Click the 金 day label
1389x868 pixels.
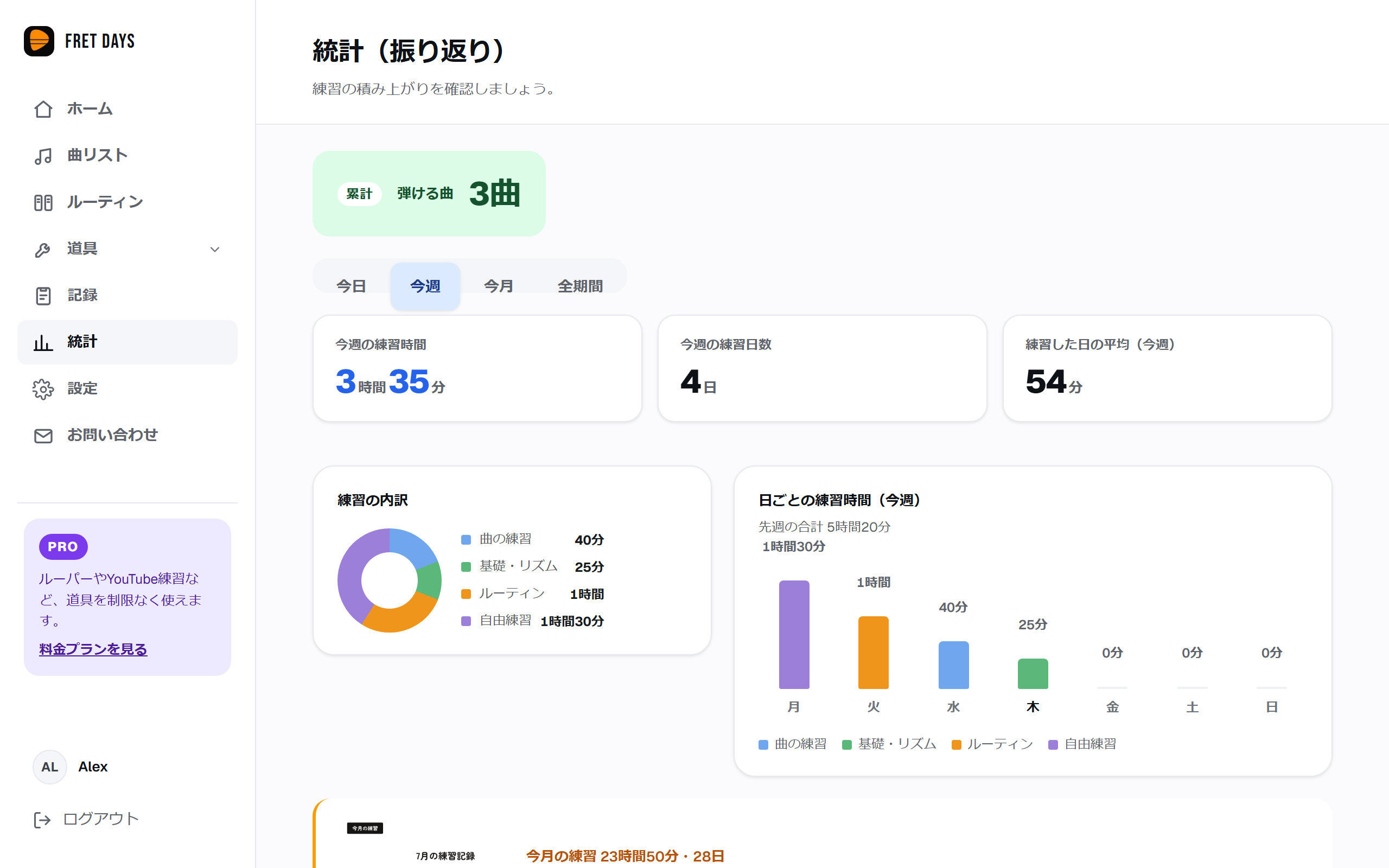coord(1112,707)
